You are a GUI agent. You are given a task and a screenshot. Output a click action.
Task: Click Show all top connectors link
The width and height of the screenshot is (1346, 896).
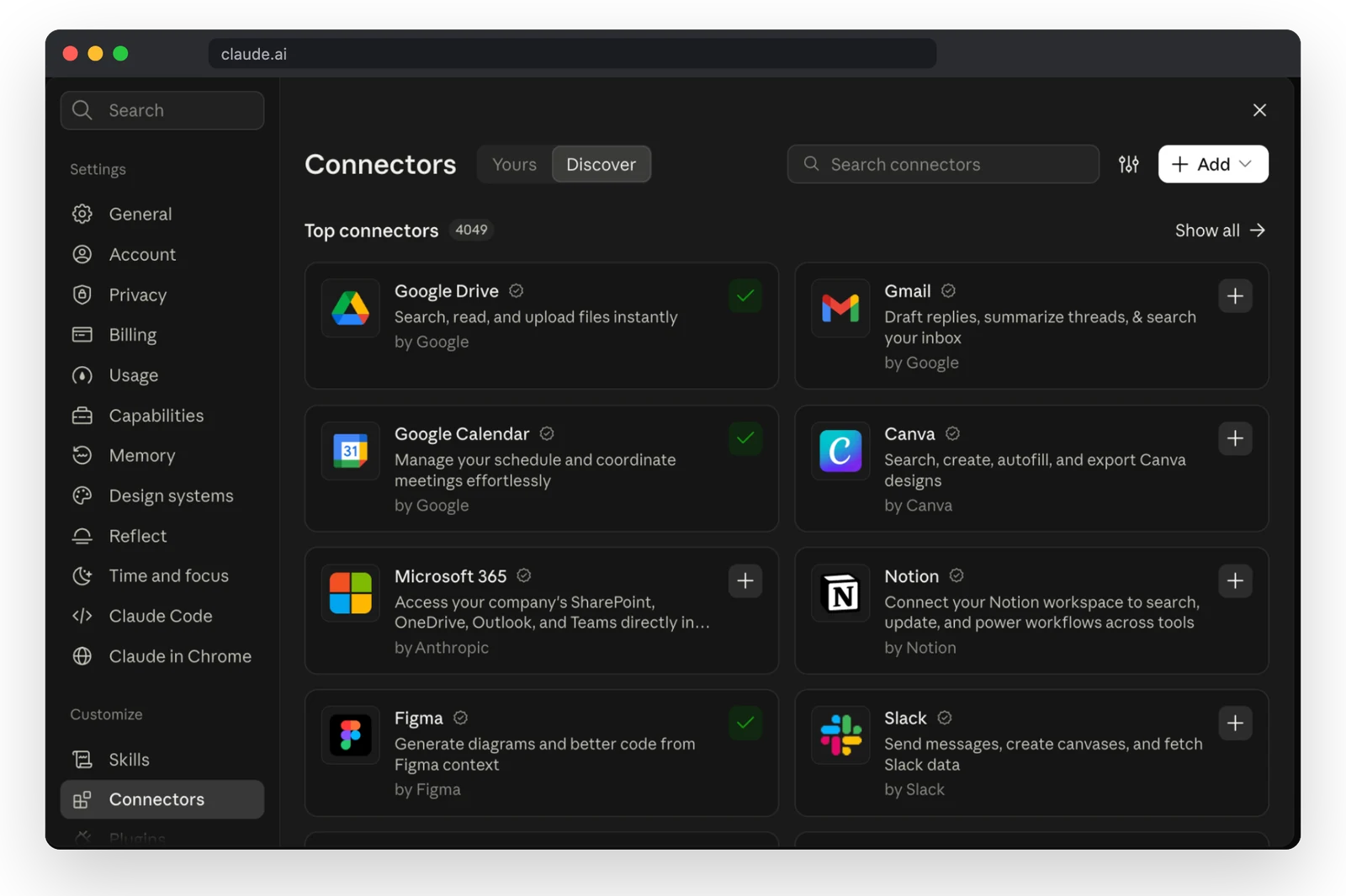point(1220,231)
